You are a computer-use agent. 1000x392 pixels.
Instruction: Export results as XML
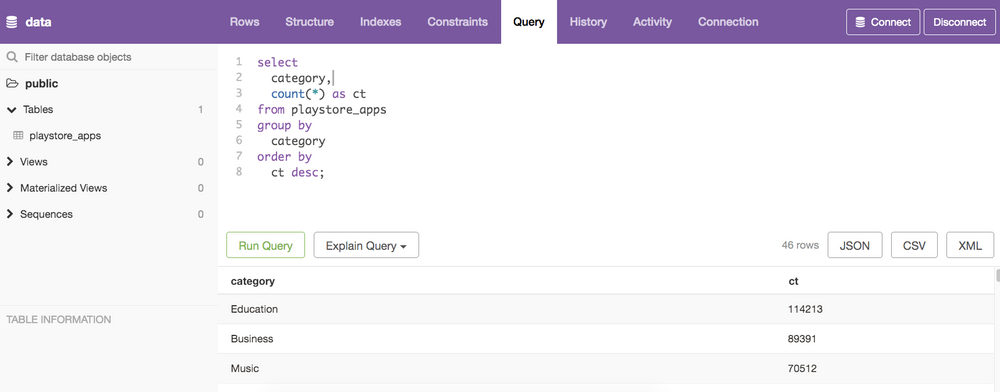tap(970, 245)
